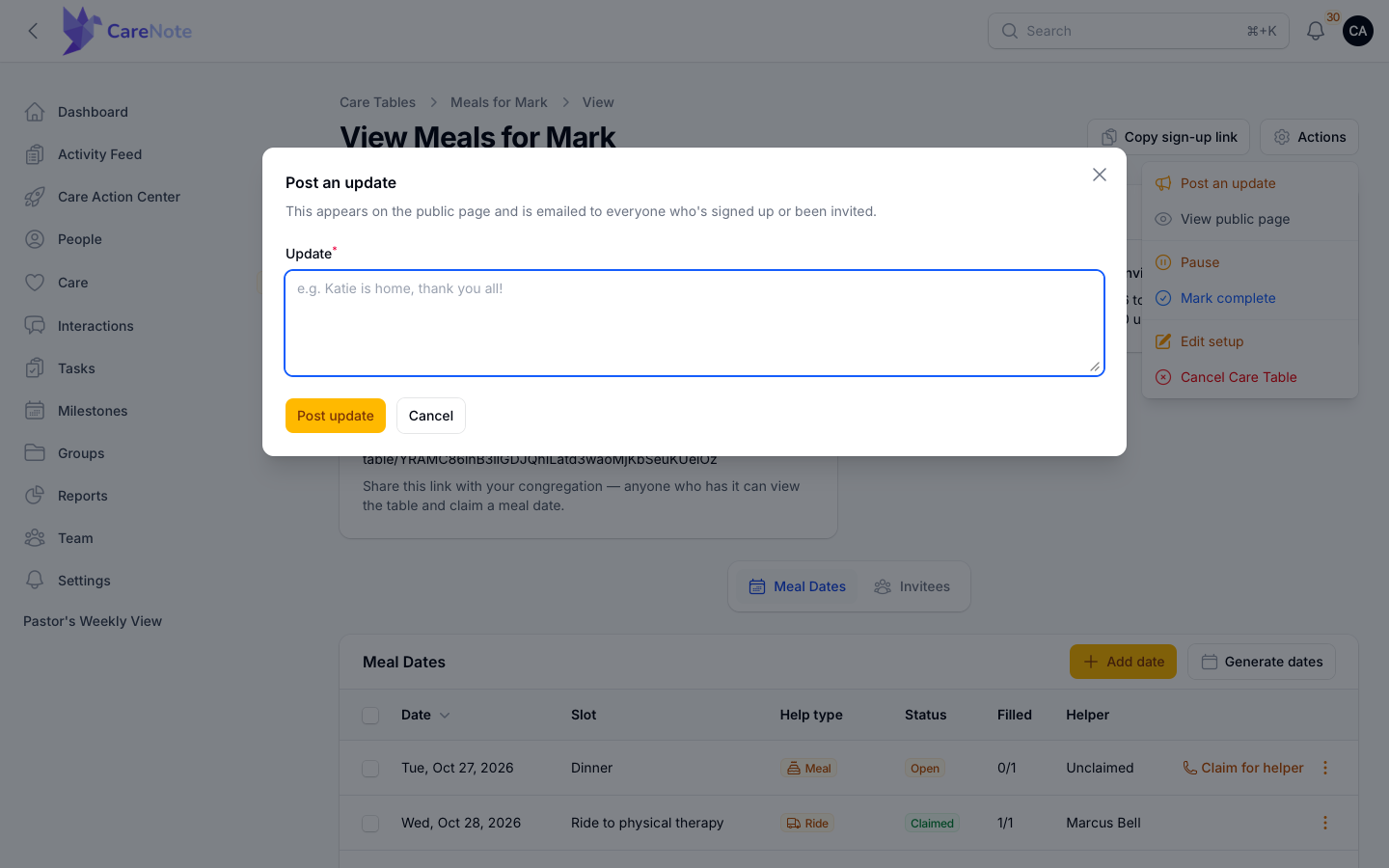Open the Care heart icon
This screenshot has height=868, width=1389.
(x=35, y=283)
